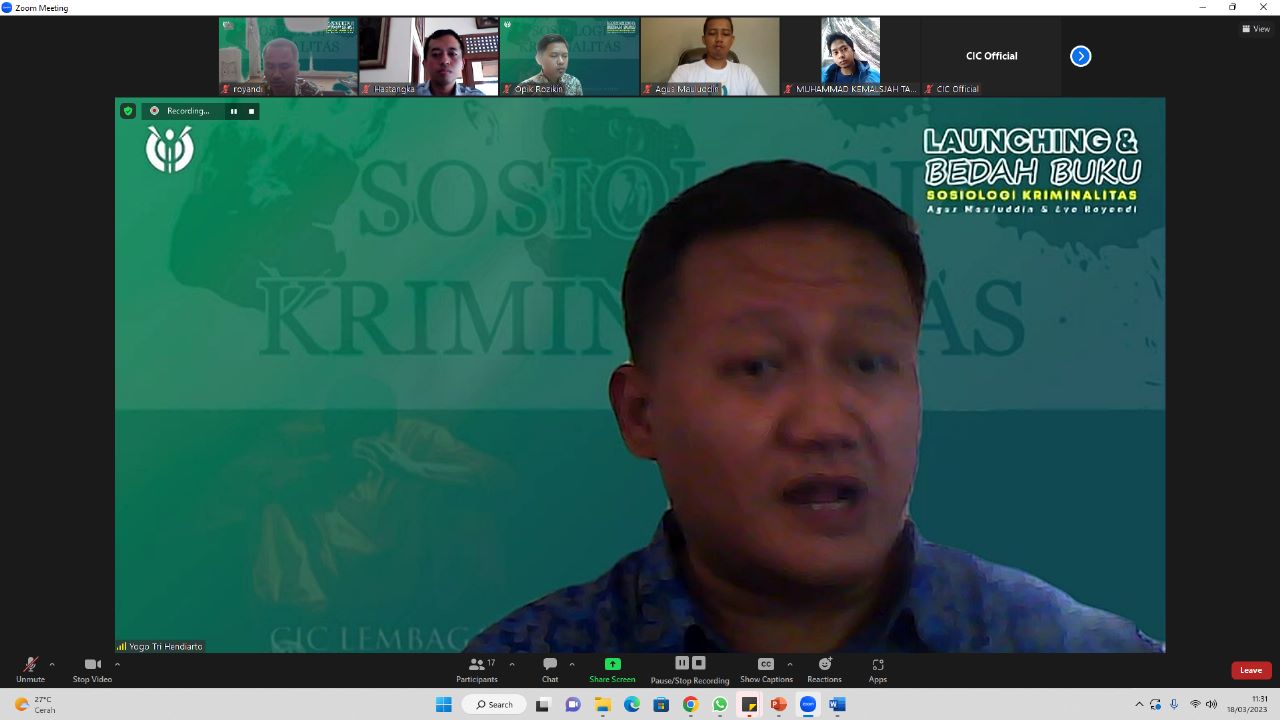The width and height of the screenshot is (1280, 720).
Task: Select royandi's video thumbnail
Action: click(x=289, y=56)
